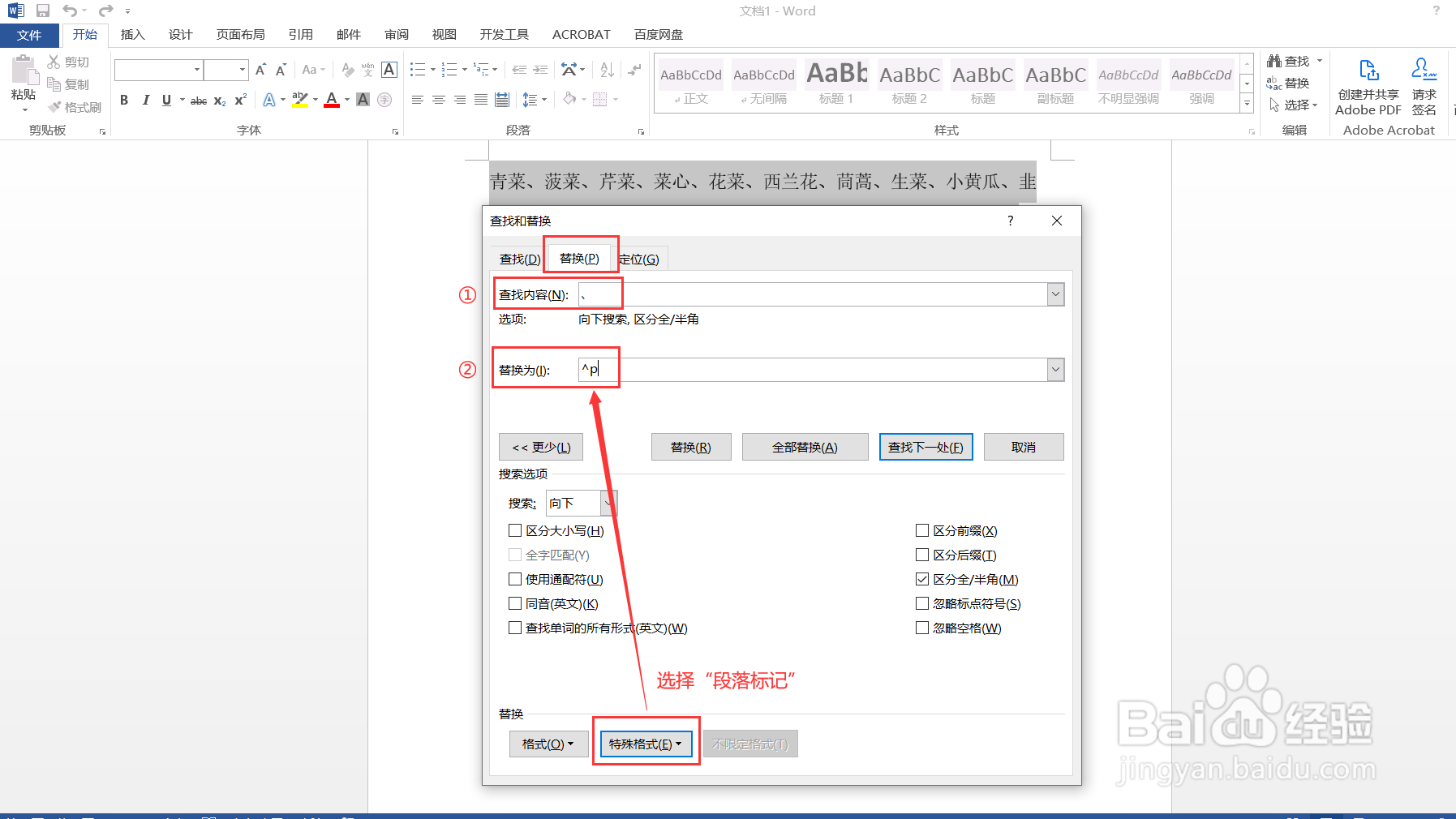Apply italic formatting
The height and width of the screenshot is (819, 1456).
coord(145,100)
